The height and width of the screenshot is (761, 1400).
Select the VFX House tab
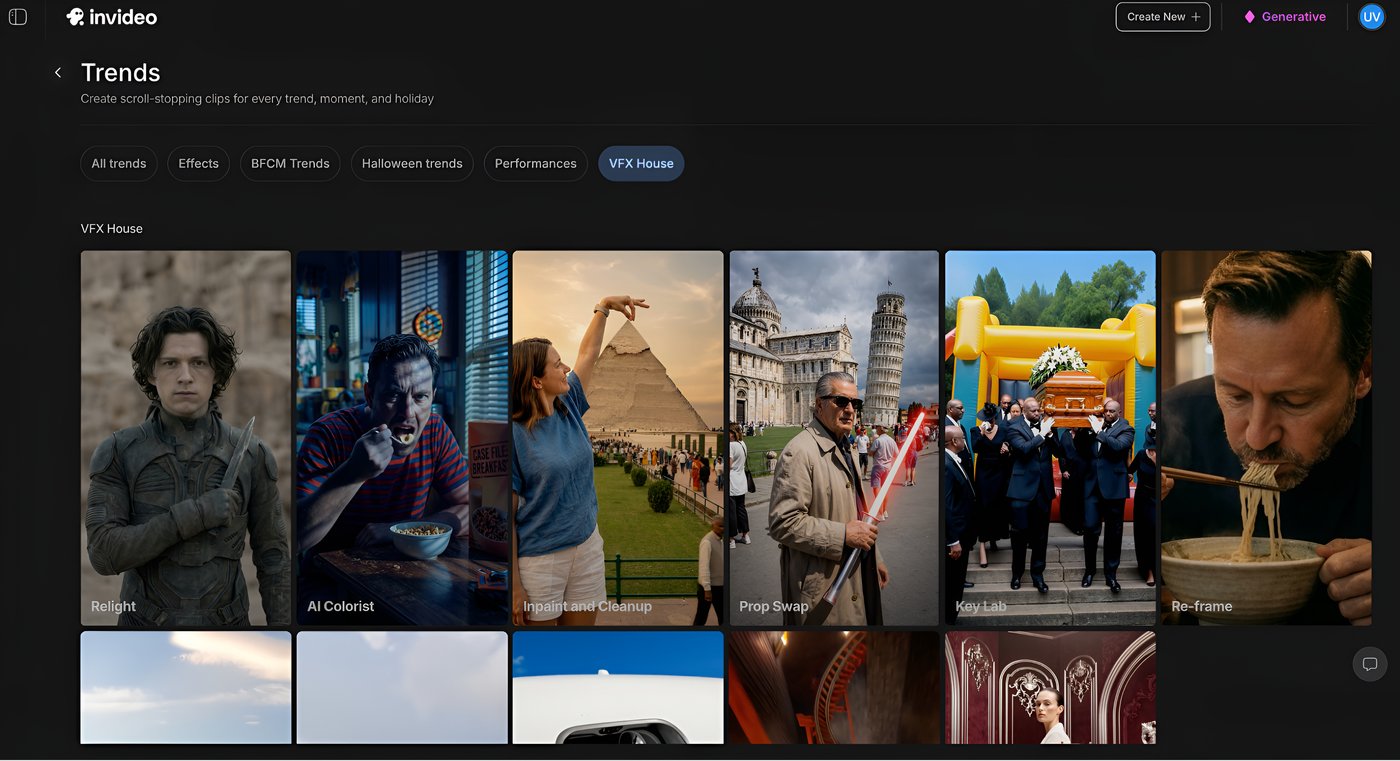pyautogui.click(x=641, y=164)
